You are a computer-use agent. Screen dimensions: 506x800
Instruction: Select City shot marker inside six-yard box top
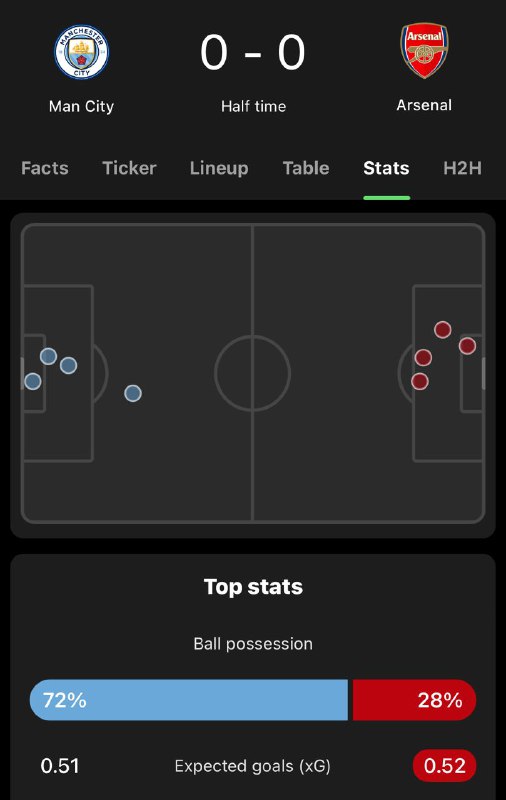coord(48,356)
